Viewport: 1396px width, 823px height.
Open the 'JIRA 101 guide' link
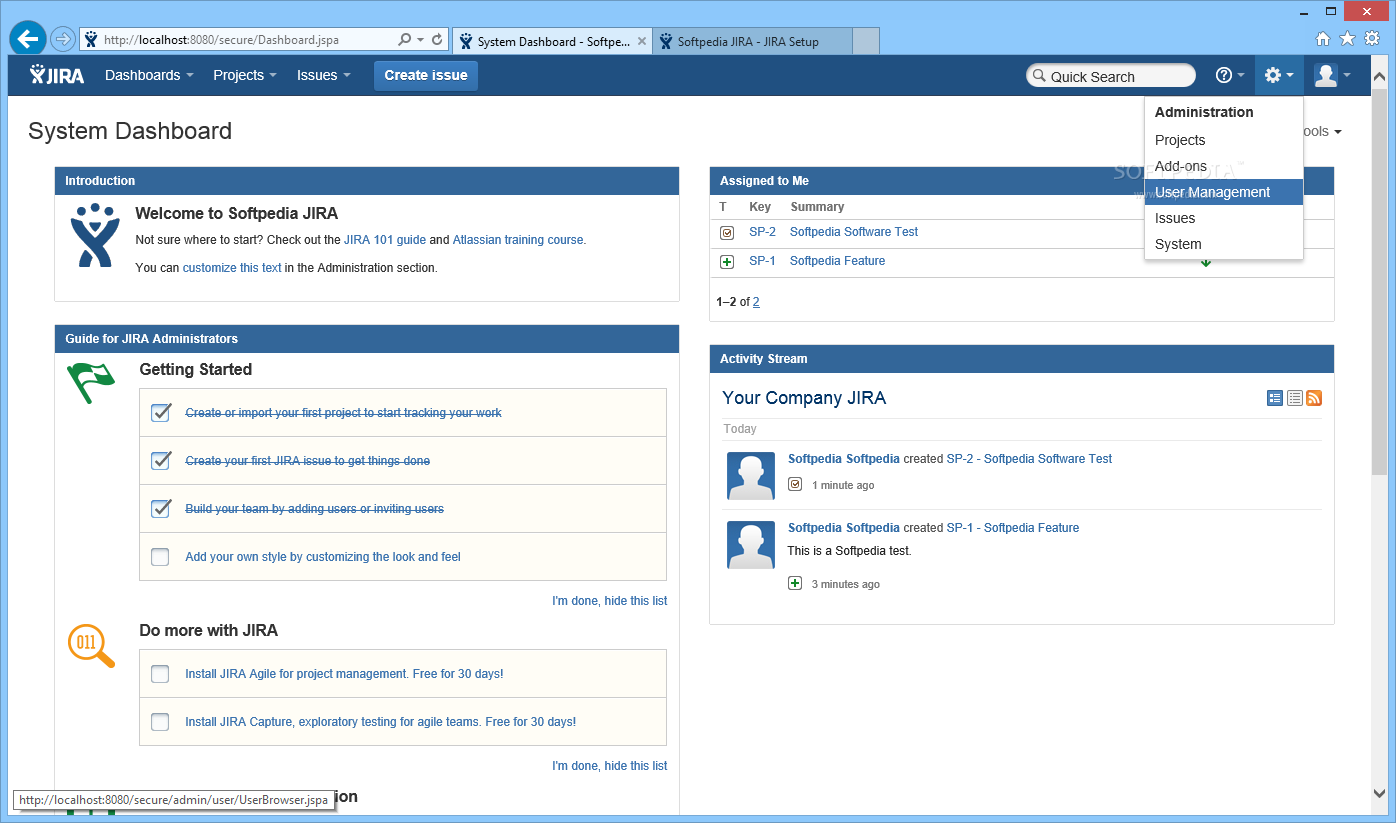pyautogui.click(x=385, y=240)
